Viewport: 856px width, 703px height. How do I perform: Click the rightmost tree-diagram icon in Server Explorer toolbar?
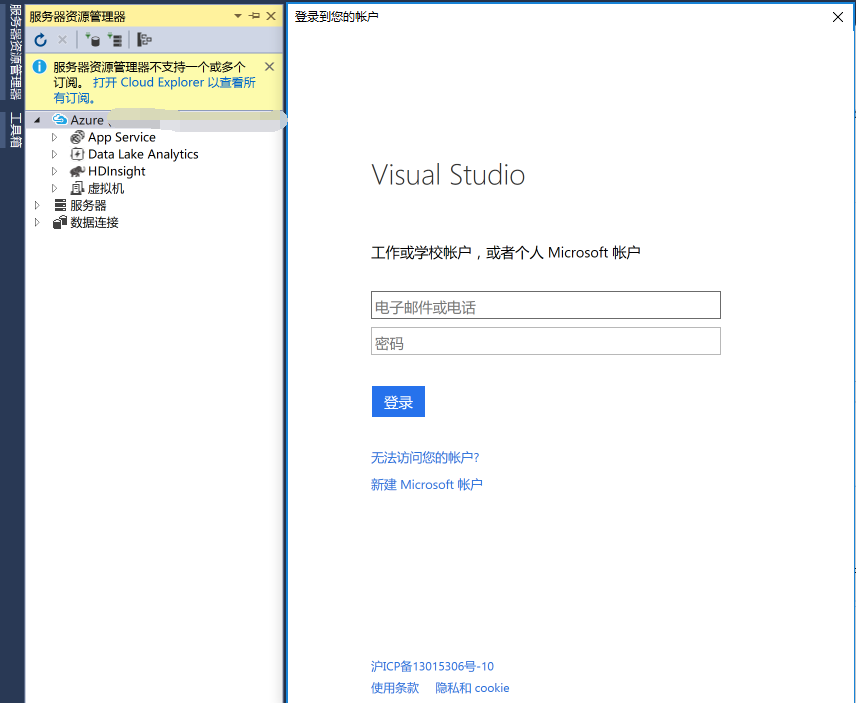tap(145, 40)
